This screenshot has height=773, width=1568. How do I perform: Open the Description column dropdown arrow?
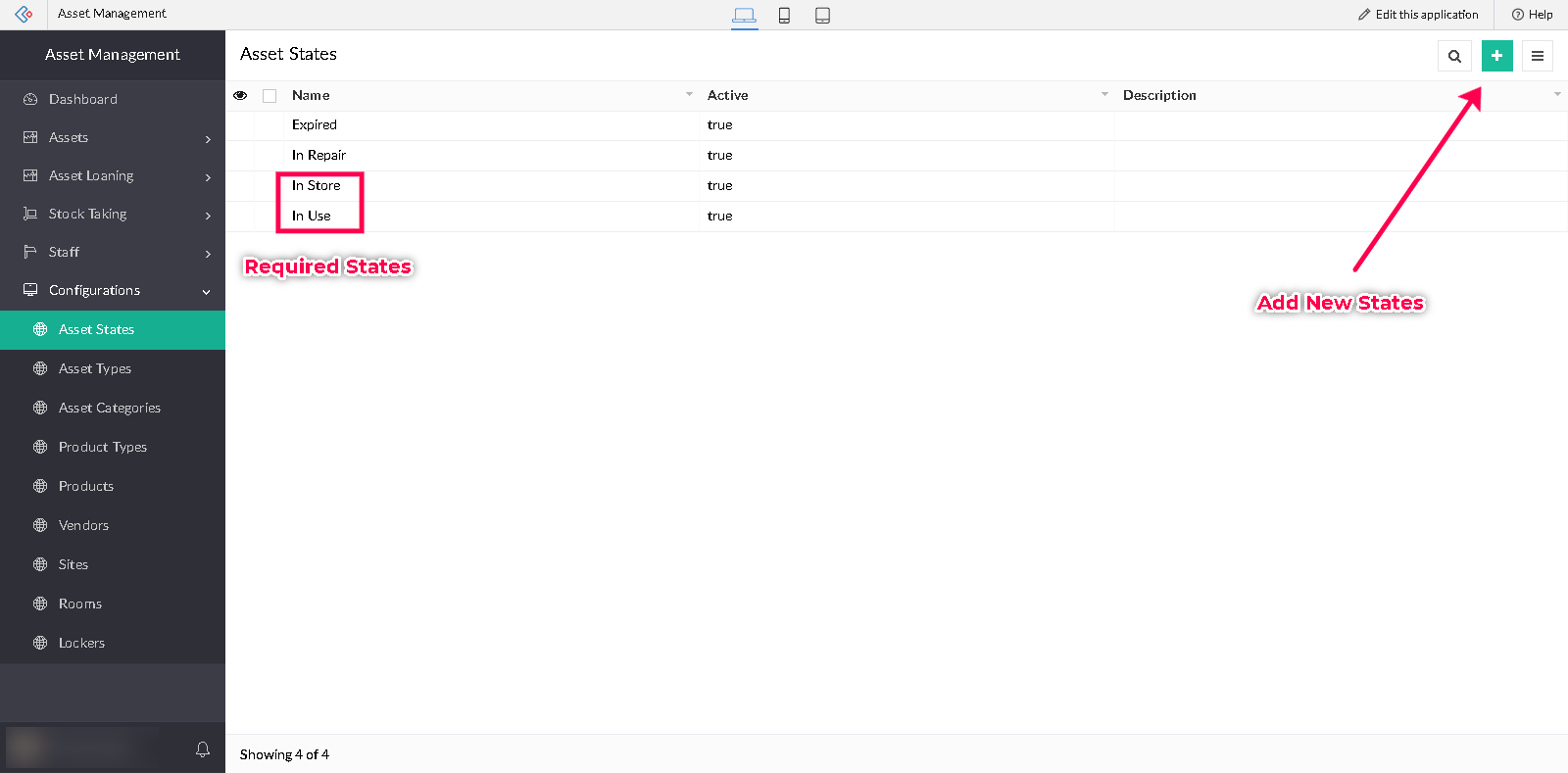[1557, 94]
